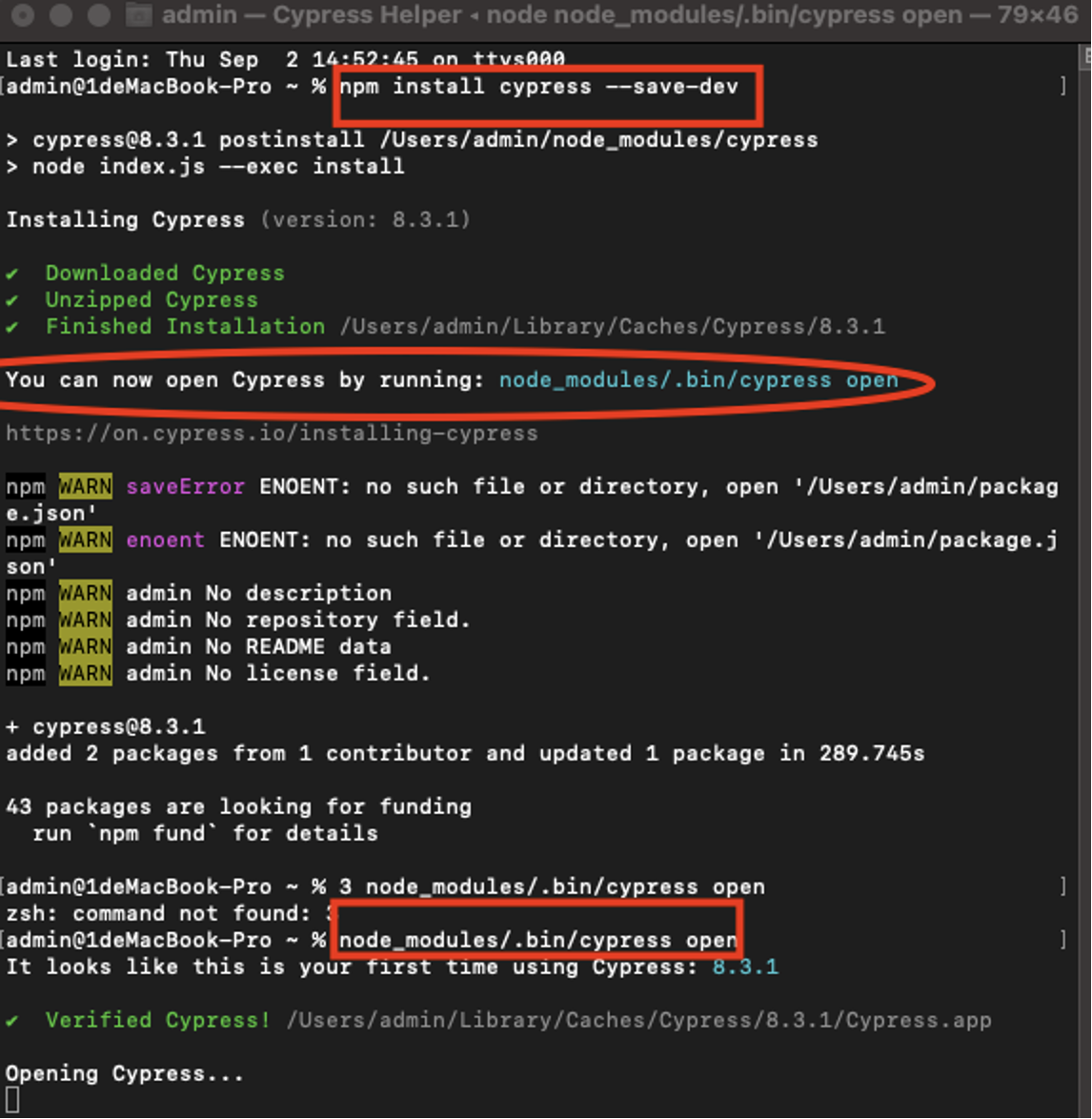Screen dimensions: 1092x1119
Task: Click 'admin No repository field.' warning line
Action: click(x=238, y=621)
